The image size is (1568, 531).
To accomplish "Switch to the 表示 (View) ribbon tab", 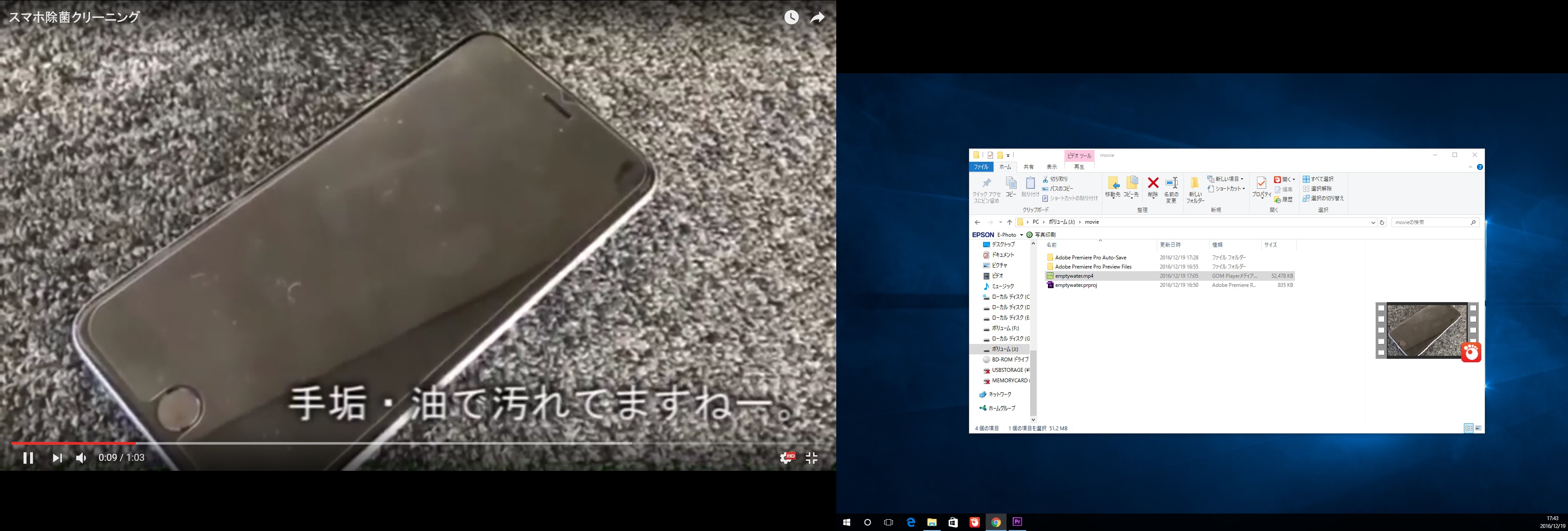I will [1052, 167].
